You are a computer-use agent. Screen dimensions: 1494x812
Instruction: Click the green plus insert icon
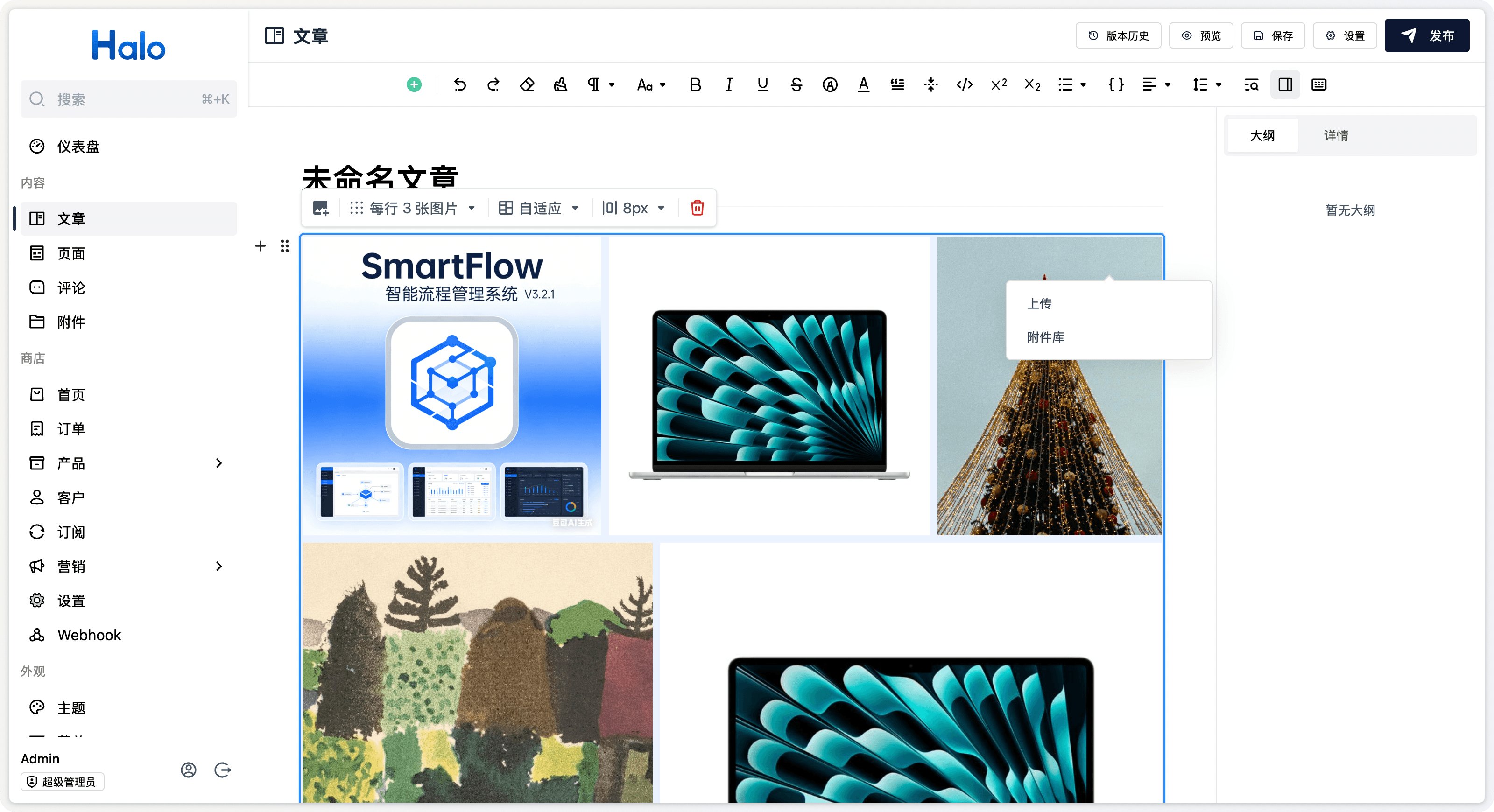[414, 84]
